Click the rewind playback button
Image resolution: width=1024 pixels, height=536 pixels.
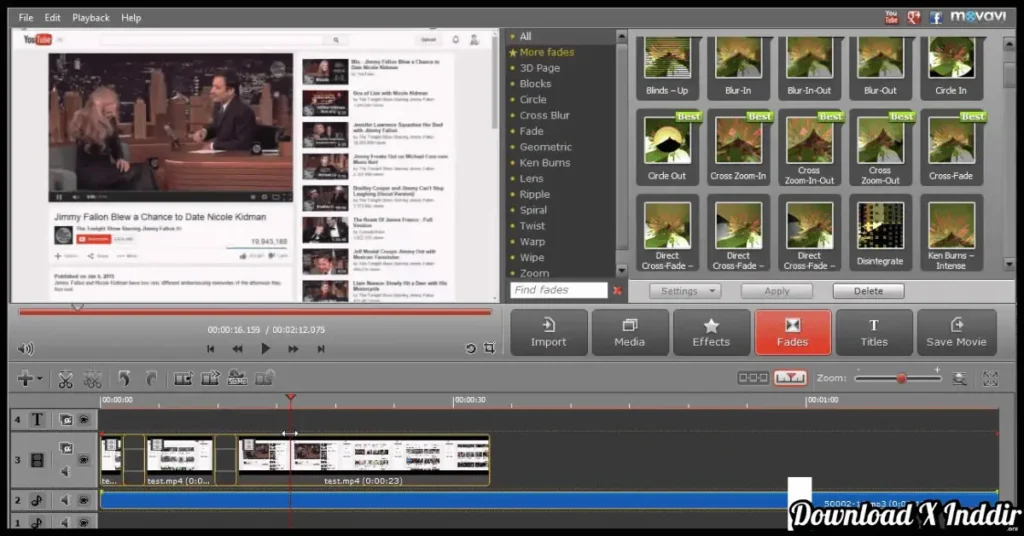click(x=237, y=349)
